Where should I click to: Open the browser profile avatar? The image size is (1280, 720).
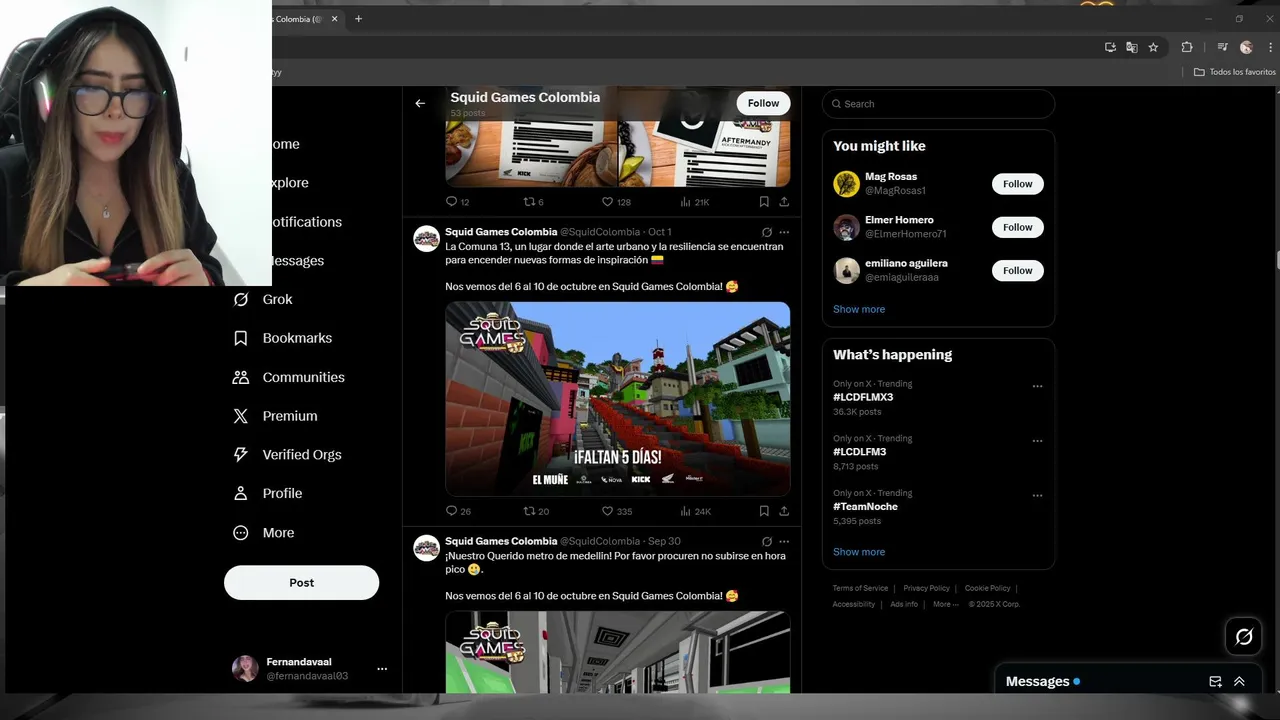tap(1246, 47)
